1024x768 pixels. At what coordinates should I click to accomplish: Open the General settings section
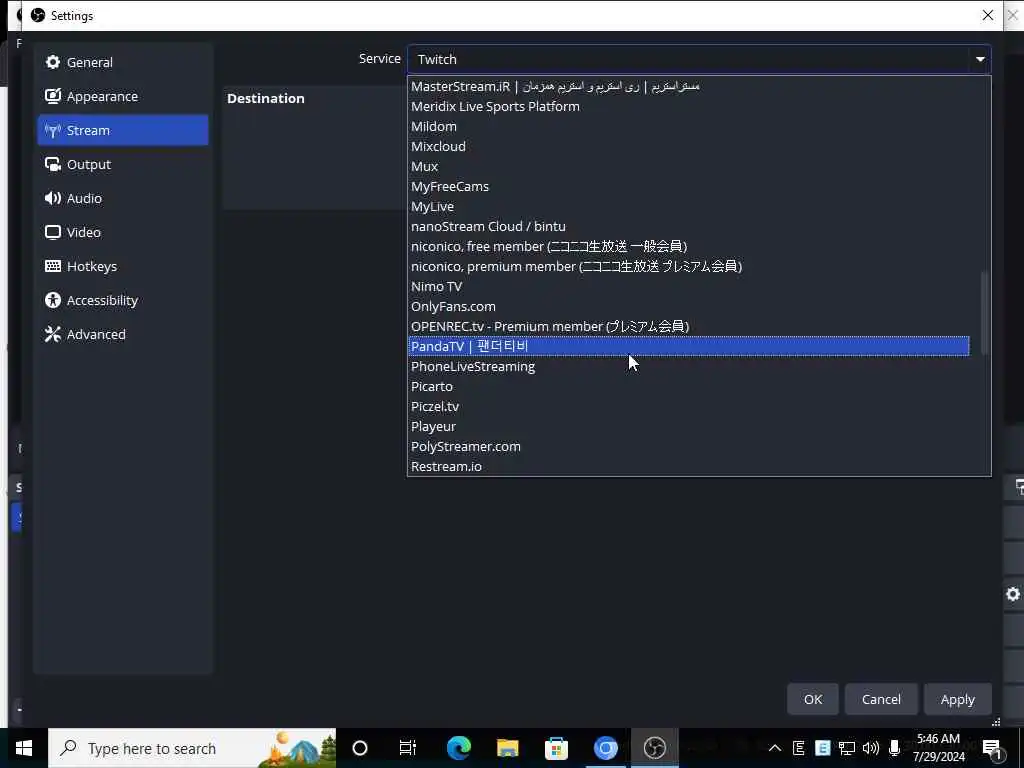[x=123, y=62]
